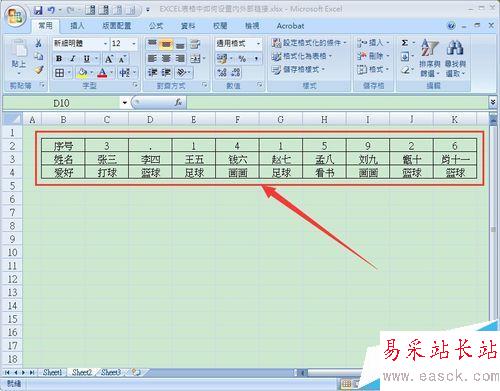Increase the indent
This screenshot has height=391, width=500.
coord(166,72)
